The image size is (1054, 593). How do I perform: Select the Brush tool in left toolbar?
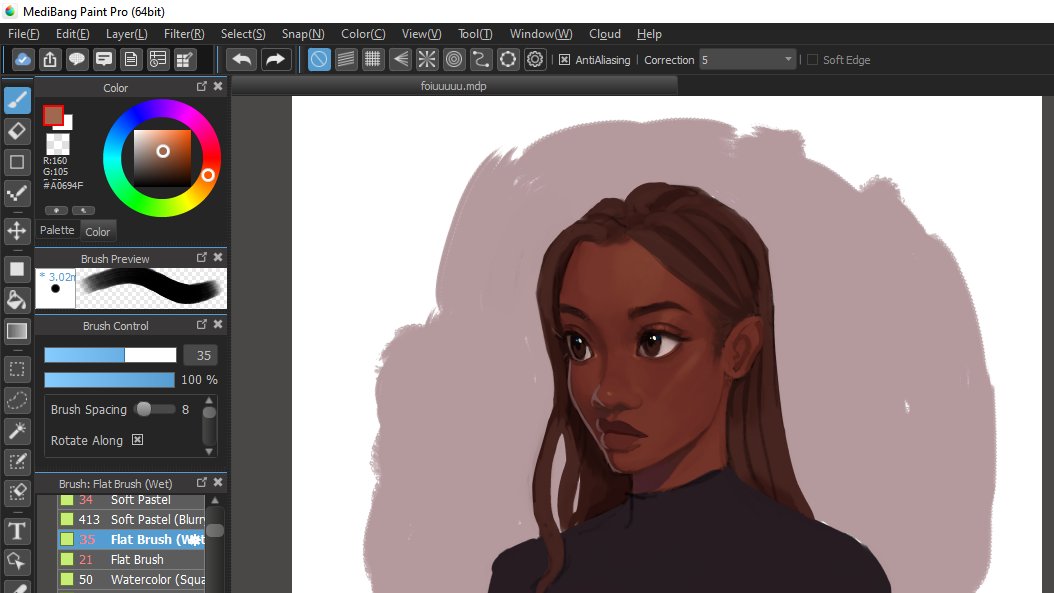17,100
